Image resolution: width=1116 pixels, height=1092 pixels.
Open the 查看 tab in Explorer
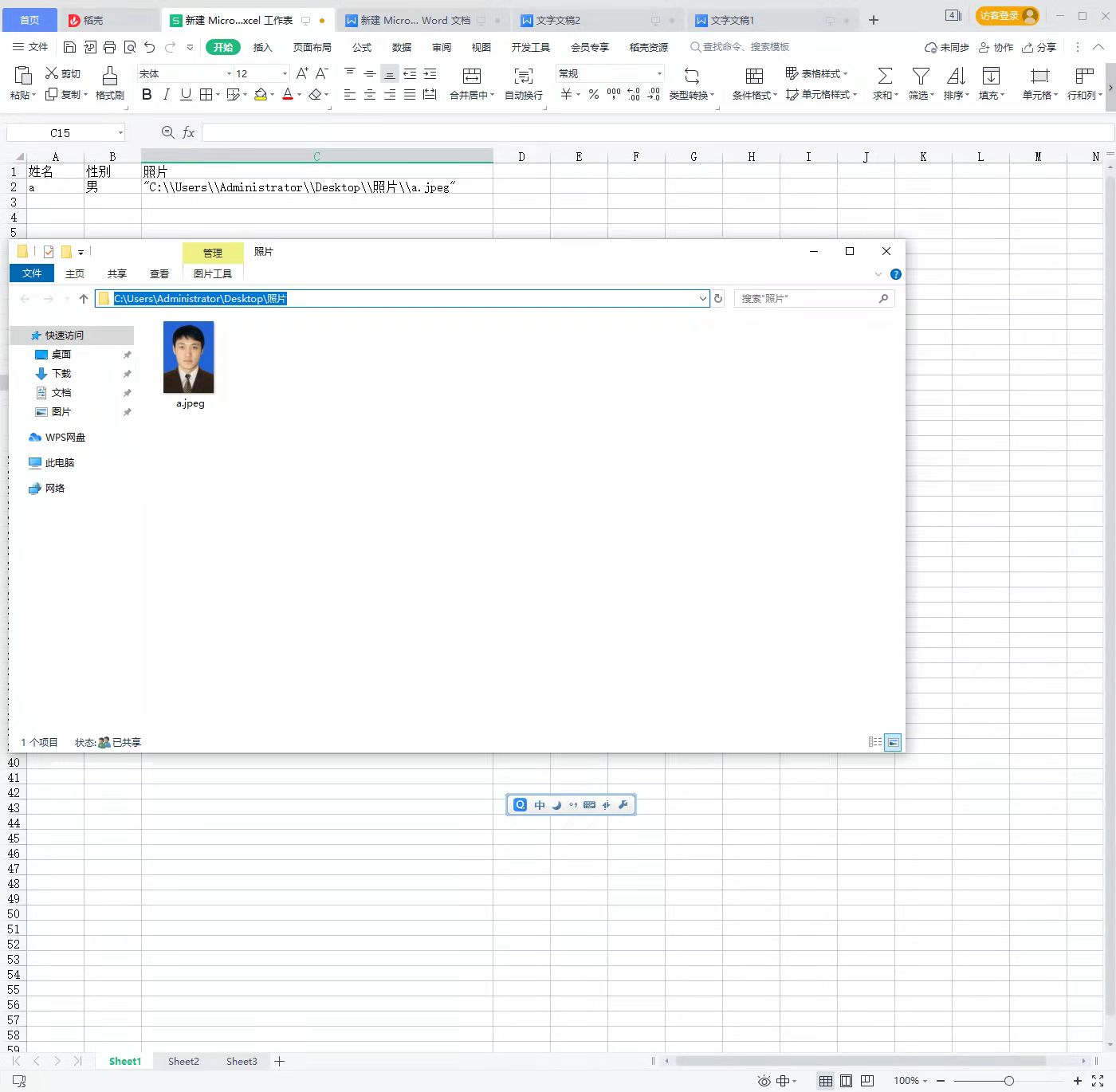pos(159,273)
